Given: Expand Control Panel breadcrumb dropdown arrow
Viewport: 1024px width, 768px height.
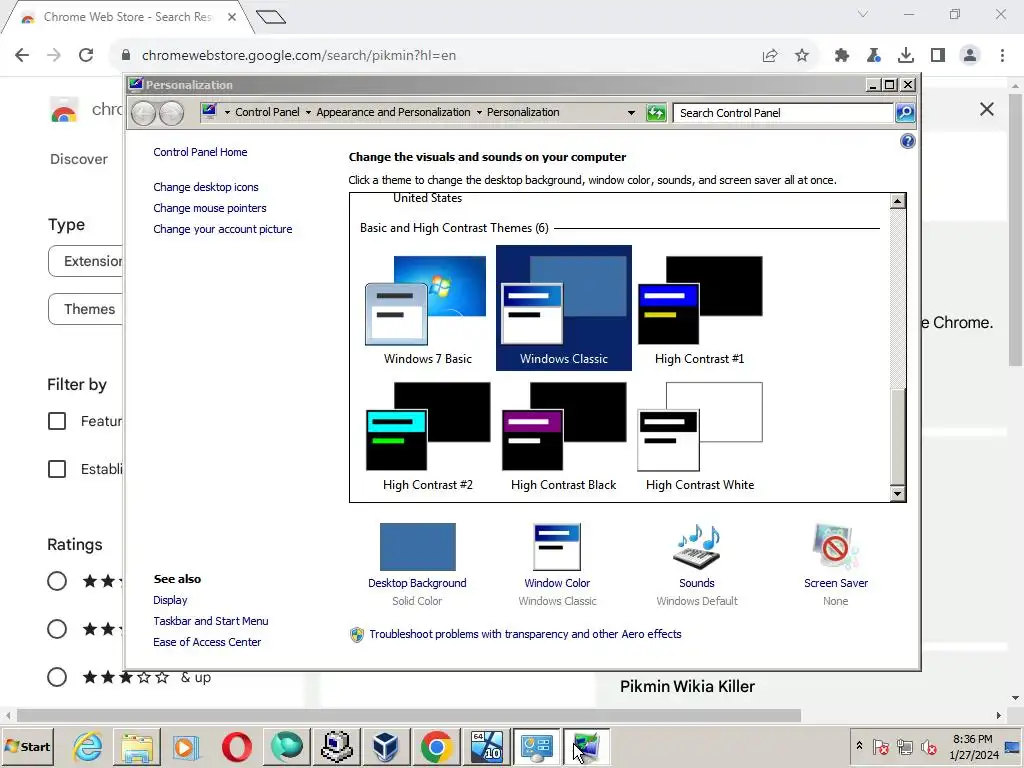Looking at the screenshot, I should point(308,112).
